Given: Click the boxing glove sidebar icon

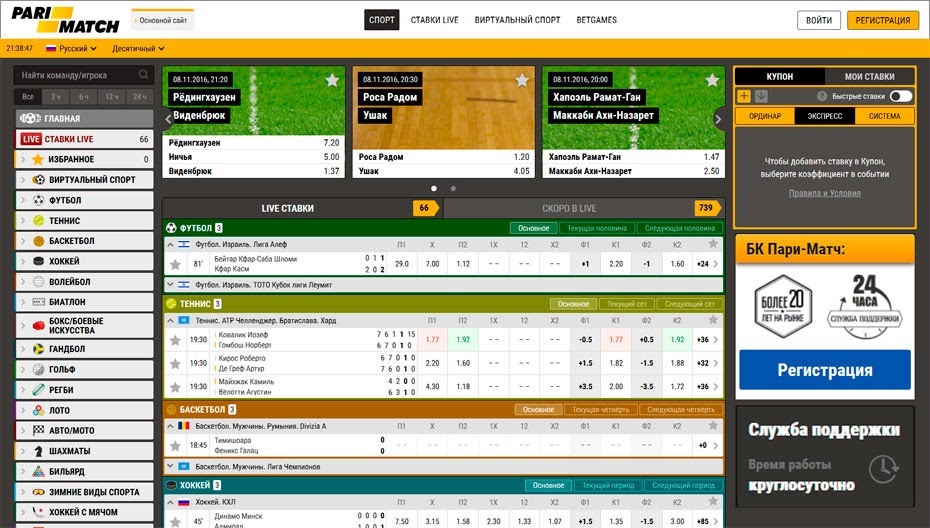Looking at the screenshot, I should click(39, 325).
